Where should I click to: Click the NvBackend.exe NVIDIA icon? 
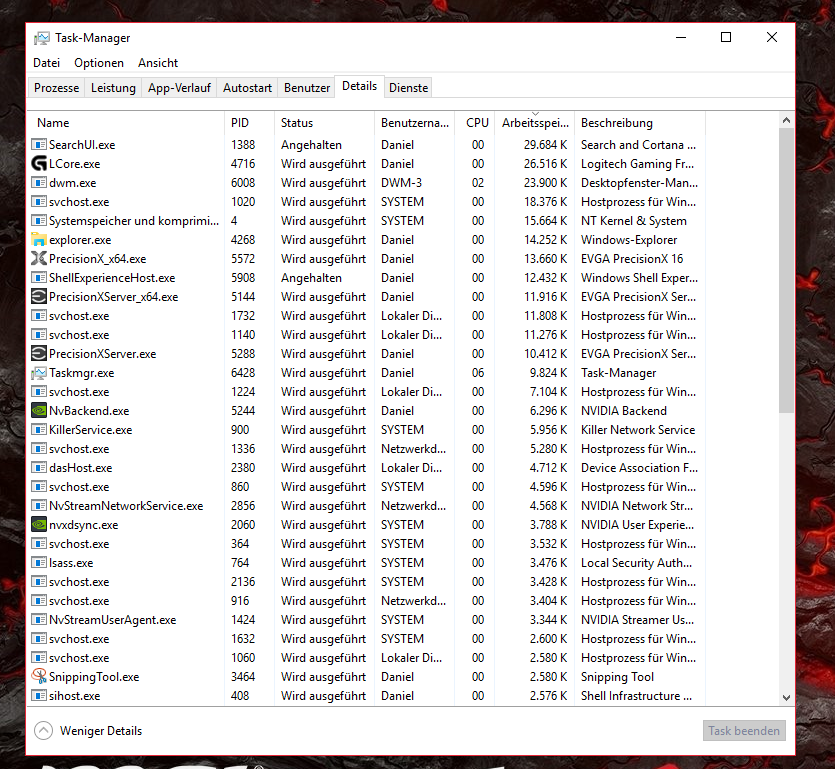point(39,411)
